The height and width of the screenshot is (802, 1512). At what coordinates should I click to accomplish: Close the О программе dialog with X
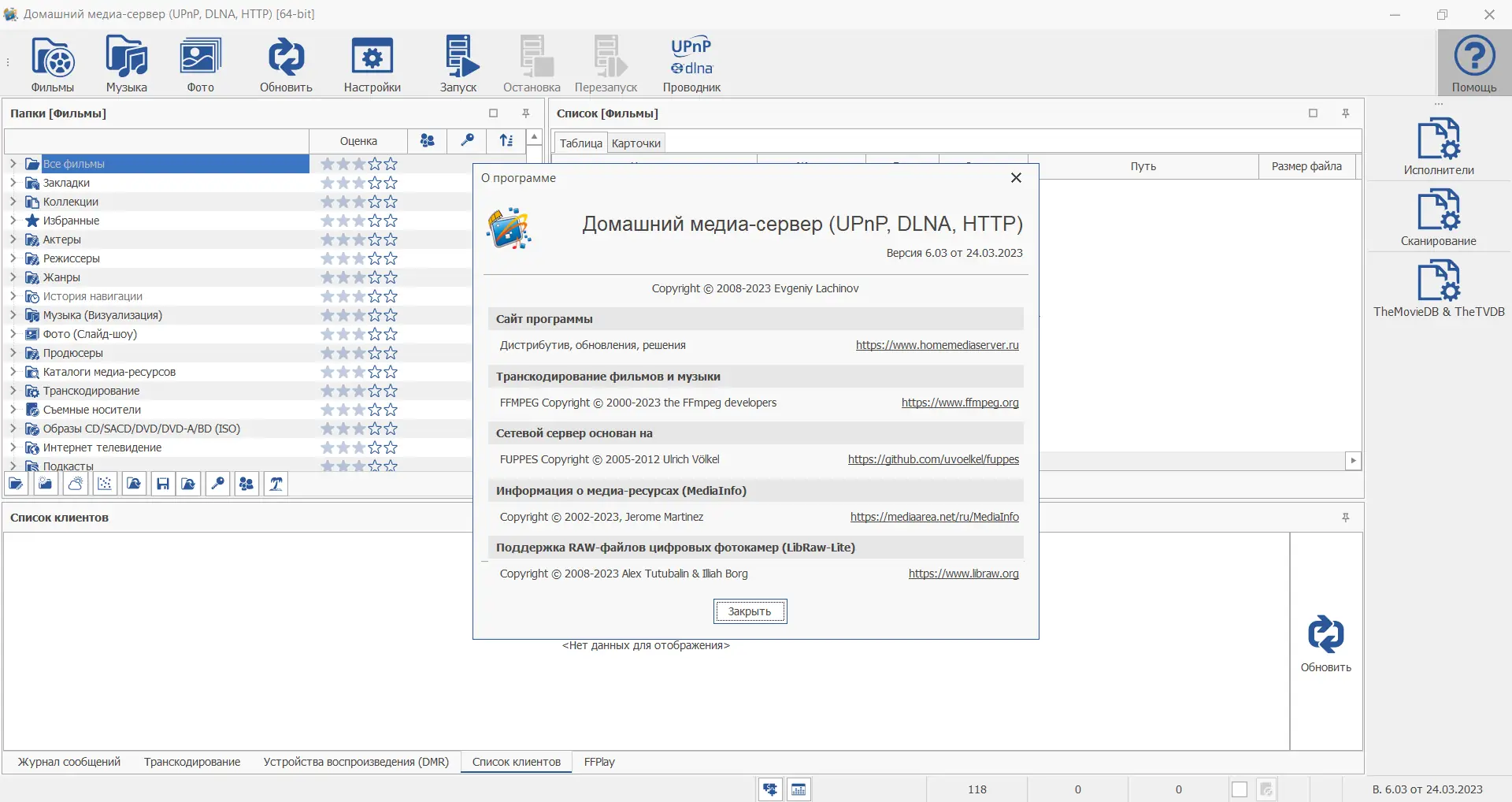click(1016, 178)
